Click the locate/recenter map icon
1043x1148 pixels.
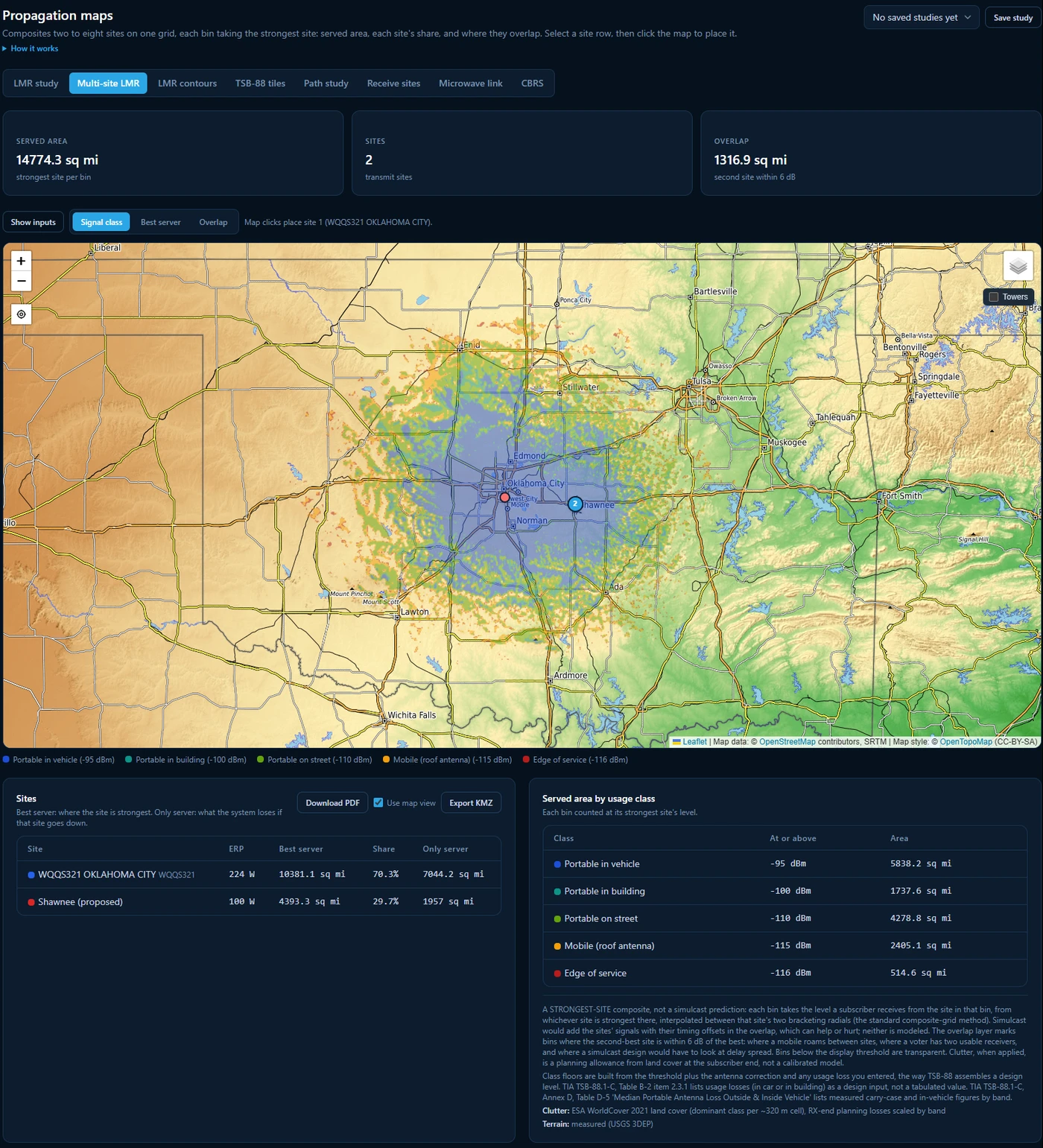pyautogui.click(x=21, y=314)
